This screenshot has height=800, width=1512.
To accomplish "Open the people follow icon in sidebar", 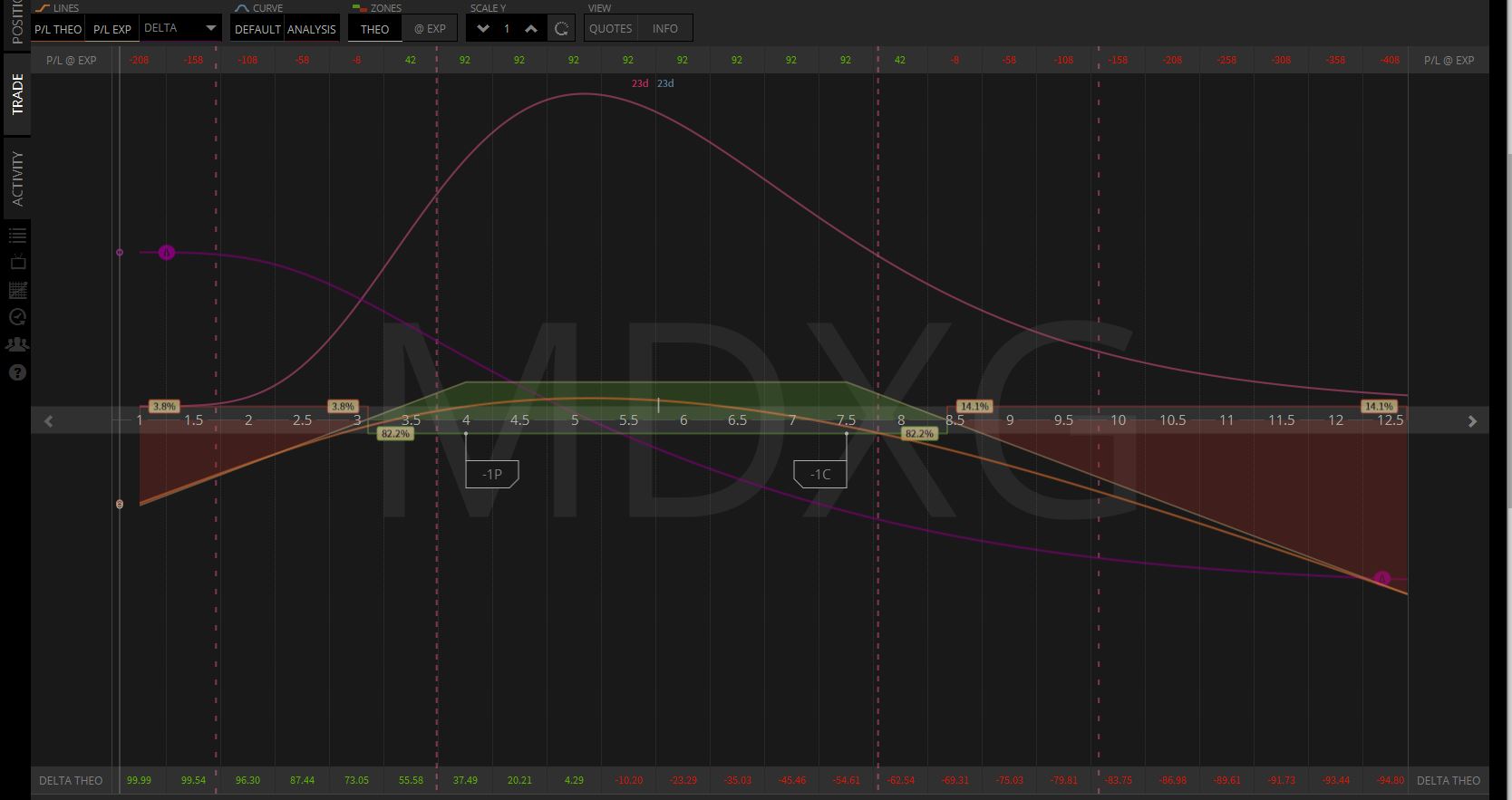I will click(x=17, y=344).
